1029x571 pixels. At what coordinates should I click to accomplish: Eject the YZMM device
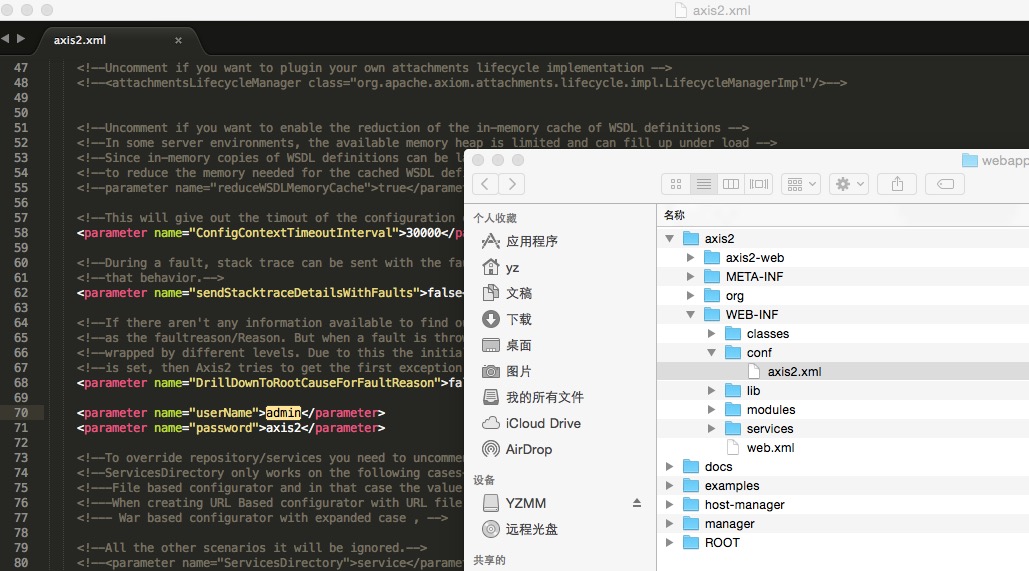[637, 503]
